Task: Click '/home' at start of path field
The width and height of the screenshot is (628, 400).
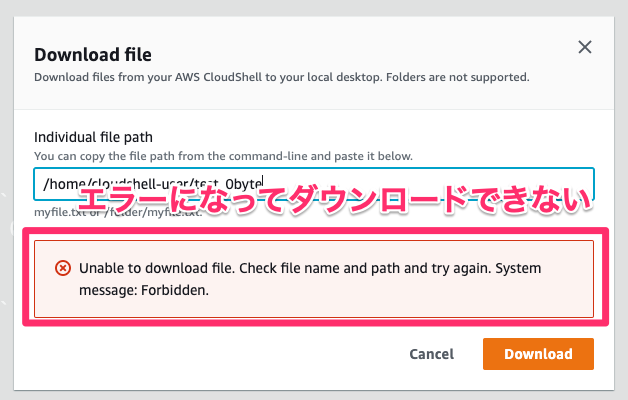Action: click(x=62, y=184)
